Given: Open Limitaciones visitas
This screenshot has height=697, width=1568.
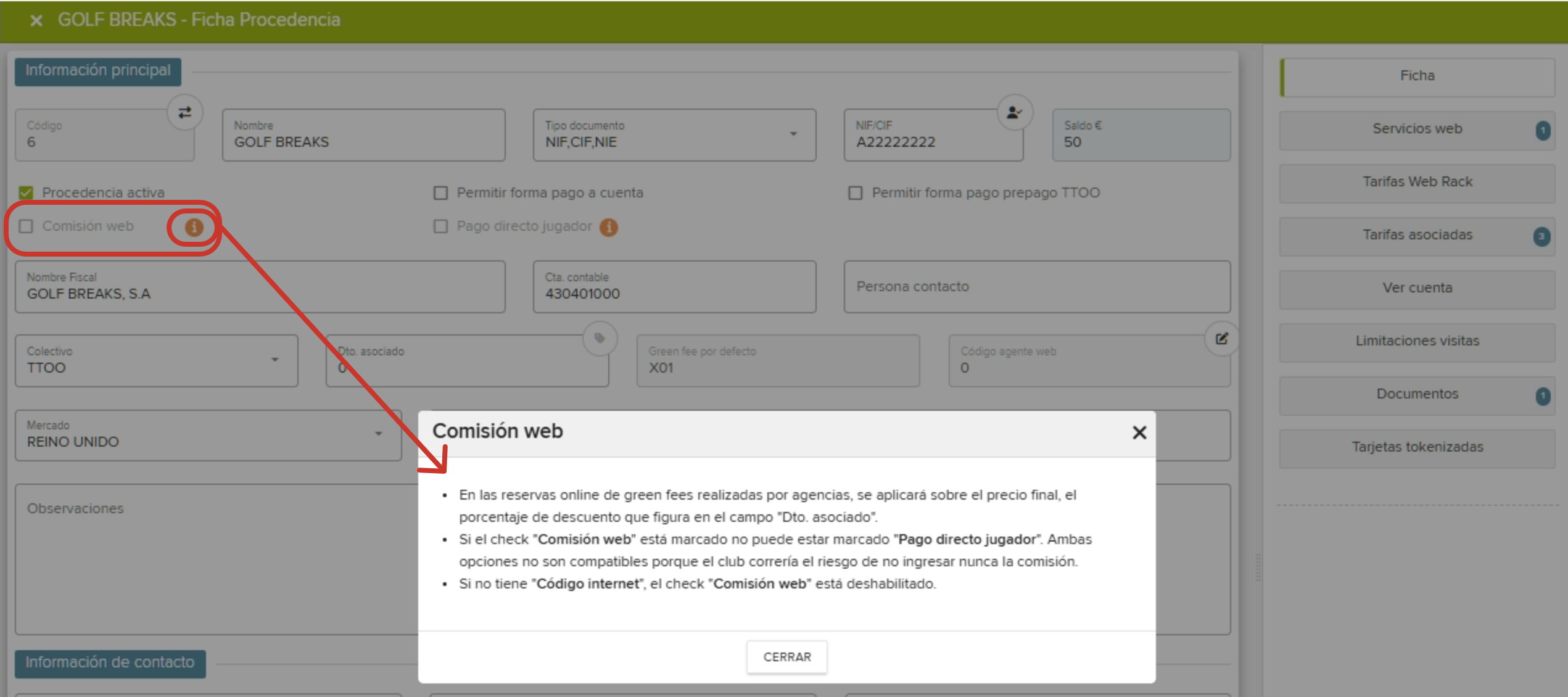Looking at the screenshot, I should coord(1417,342).
